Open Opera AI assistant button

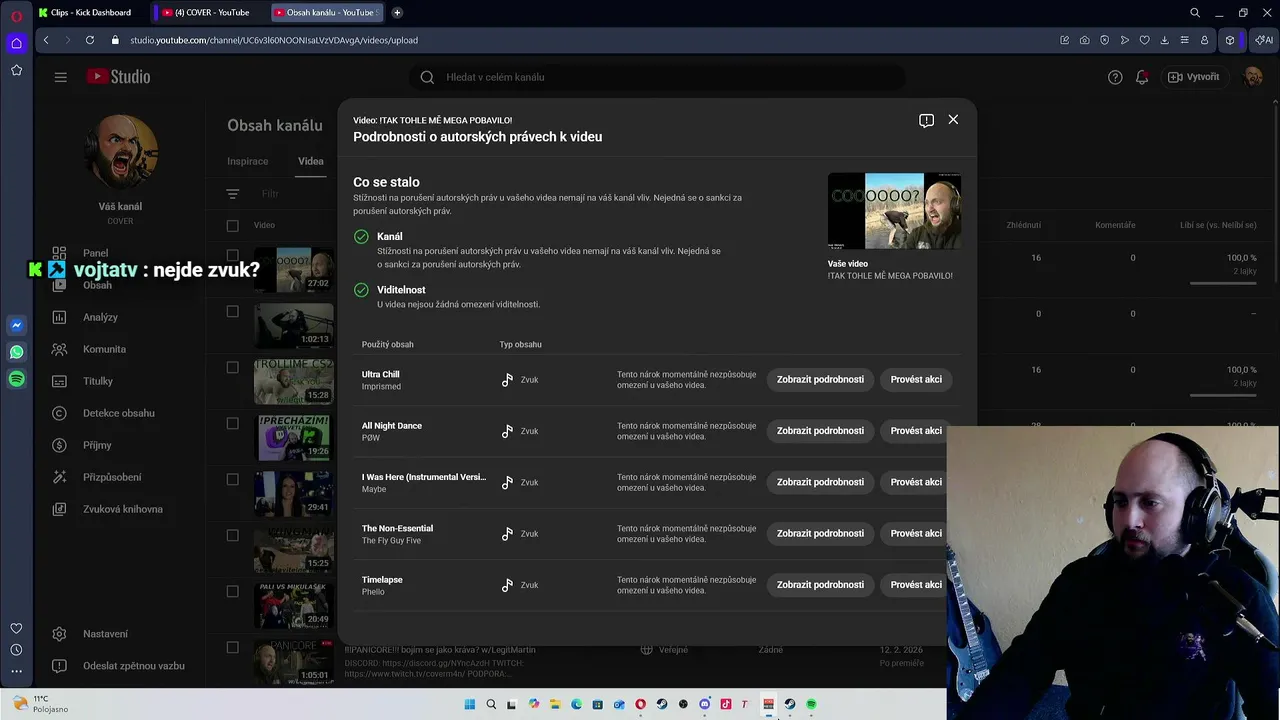coord(1265,40)
